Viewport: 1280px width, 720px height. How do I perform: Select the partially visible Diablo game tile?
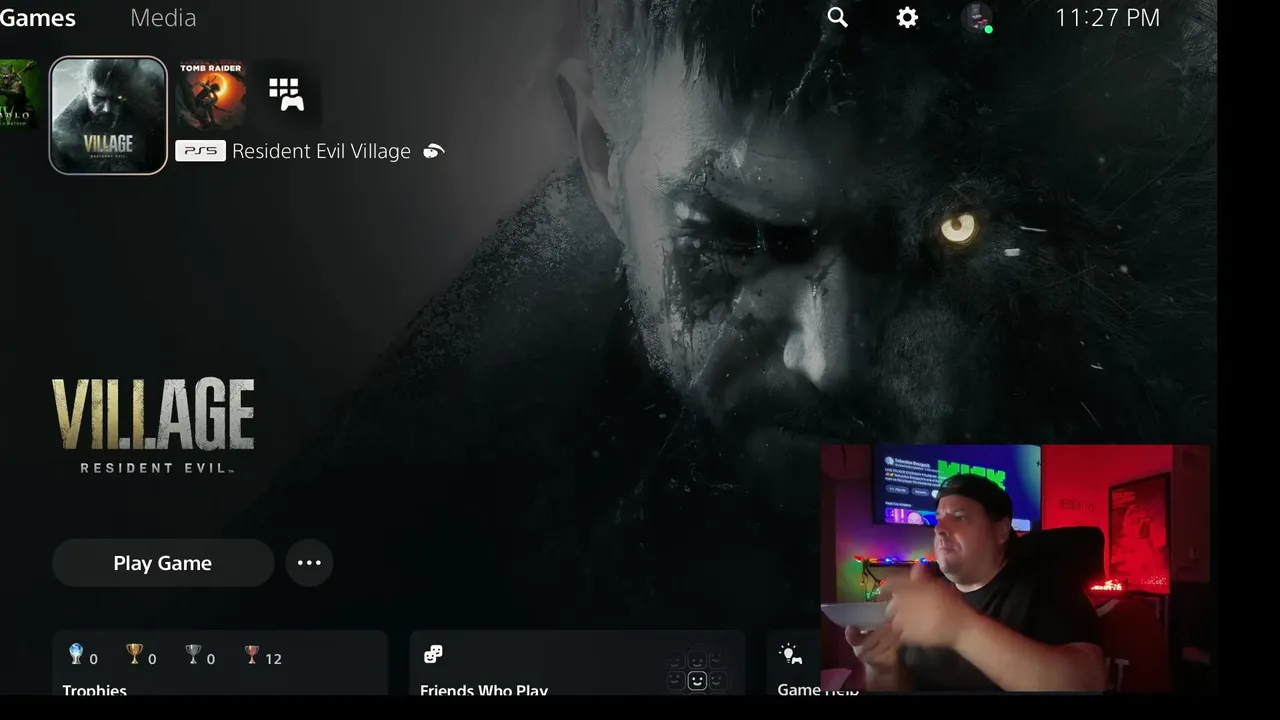pos(20,95)
